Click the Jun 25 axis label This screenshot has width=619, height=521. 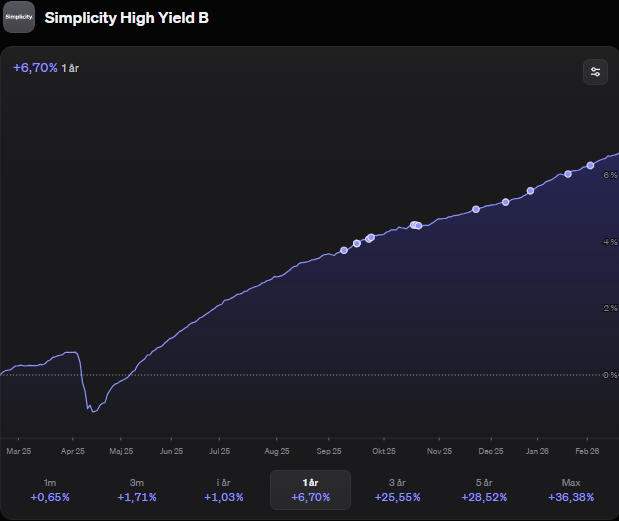point(171,451)
